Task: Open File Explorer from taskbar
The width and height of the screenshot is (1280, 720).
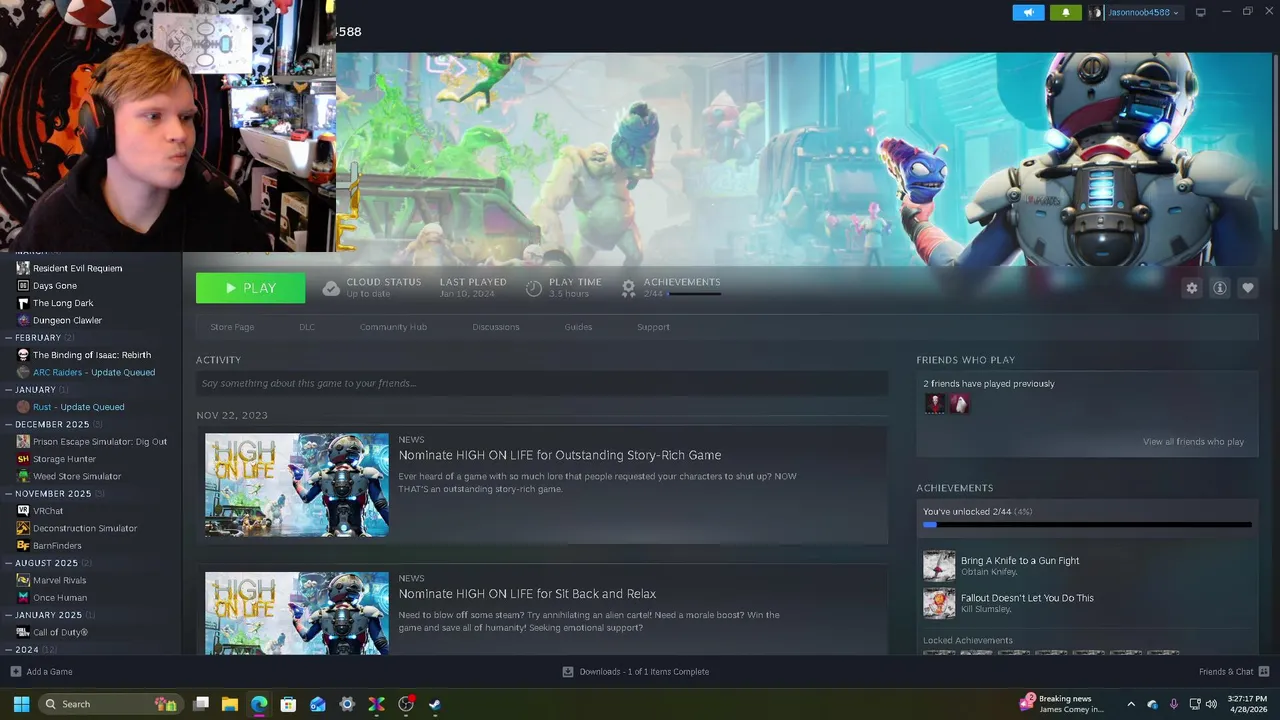Action: (229, 704)
